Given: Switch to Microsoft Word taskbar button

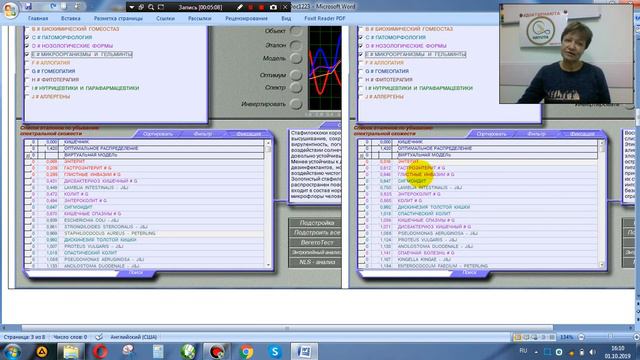Looking at the screenshot, I should (x=304, y=351).
